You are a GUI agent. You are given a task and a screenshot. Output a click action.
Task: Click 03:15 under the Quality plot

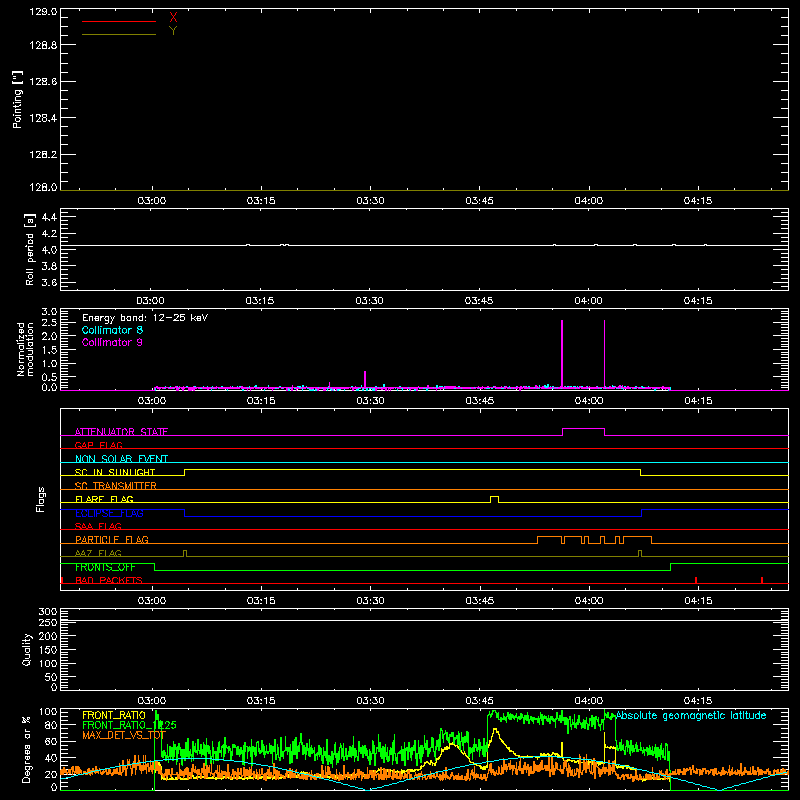pyautogui.click(x=261, y=701)
